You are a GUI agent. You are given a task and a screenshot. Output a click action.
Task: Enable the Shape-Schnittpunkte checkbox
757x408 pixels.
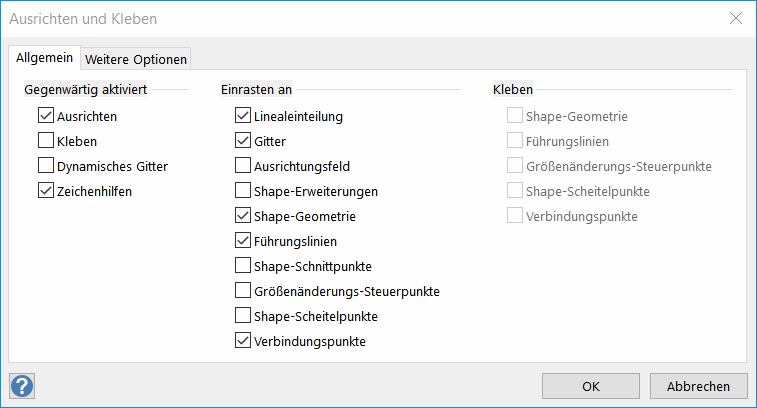(243, 266)
